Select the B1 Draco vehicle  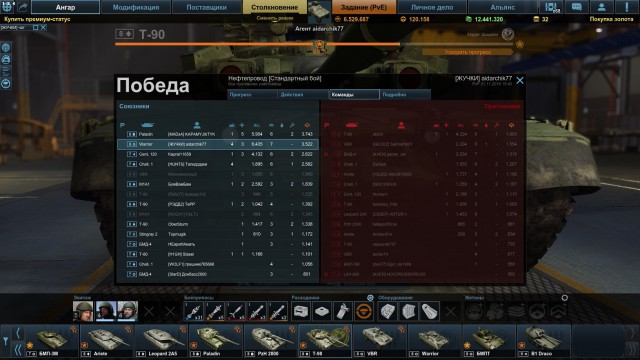543,341
